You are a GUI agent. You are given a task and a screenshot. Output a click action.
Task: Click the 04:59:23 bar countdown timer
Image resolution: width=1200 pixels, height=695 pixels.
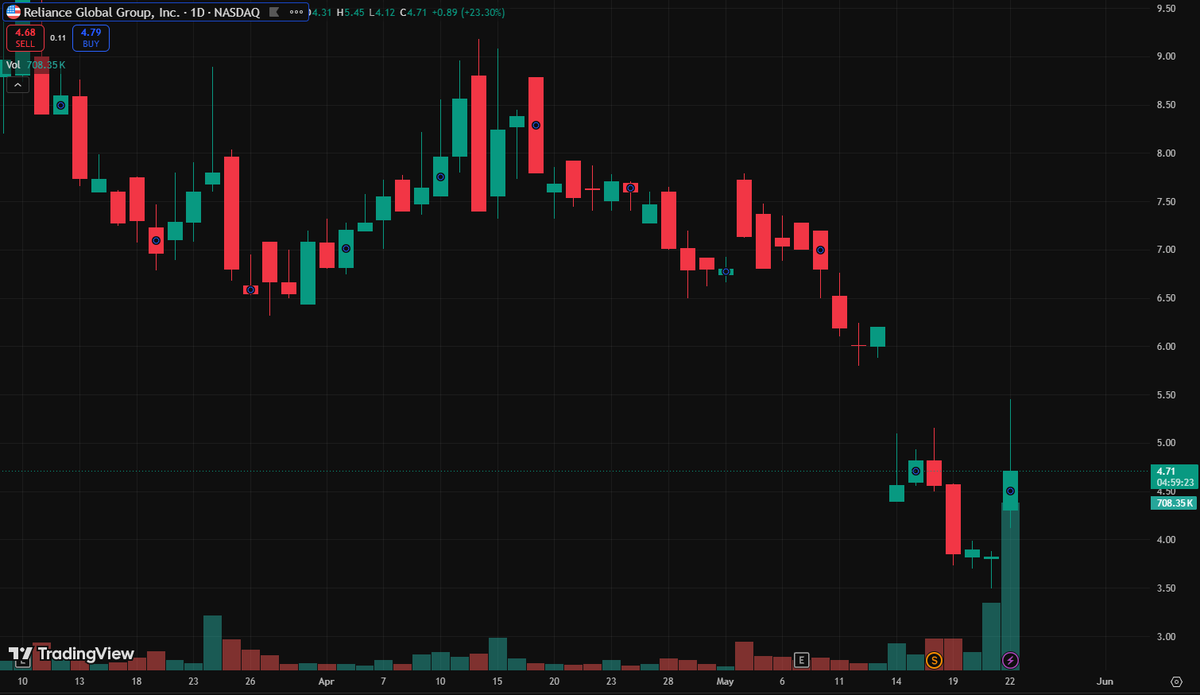coord(1174,481)
